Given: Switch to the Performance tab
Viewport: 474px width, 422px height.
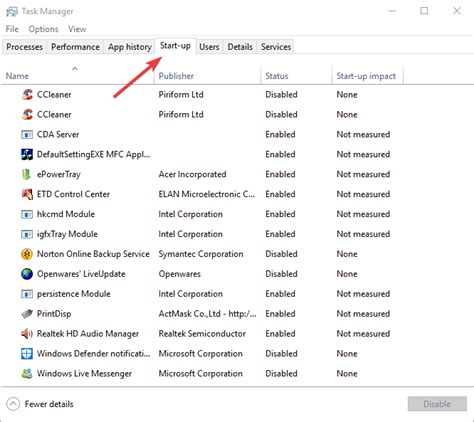Looking at the screenshot, I should tap(75, 47).
